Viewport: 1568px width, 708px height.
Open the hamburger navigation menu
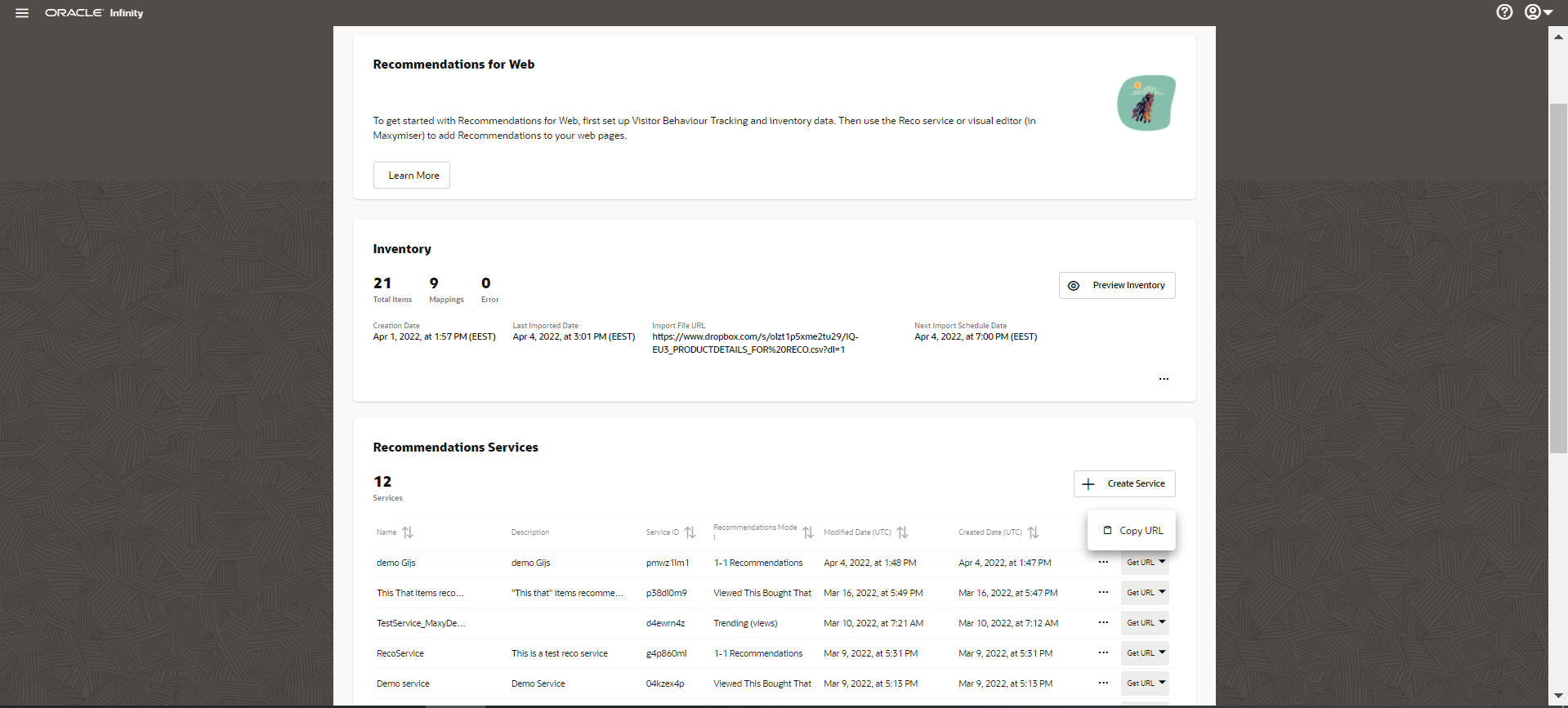[22, 13]
